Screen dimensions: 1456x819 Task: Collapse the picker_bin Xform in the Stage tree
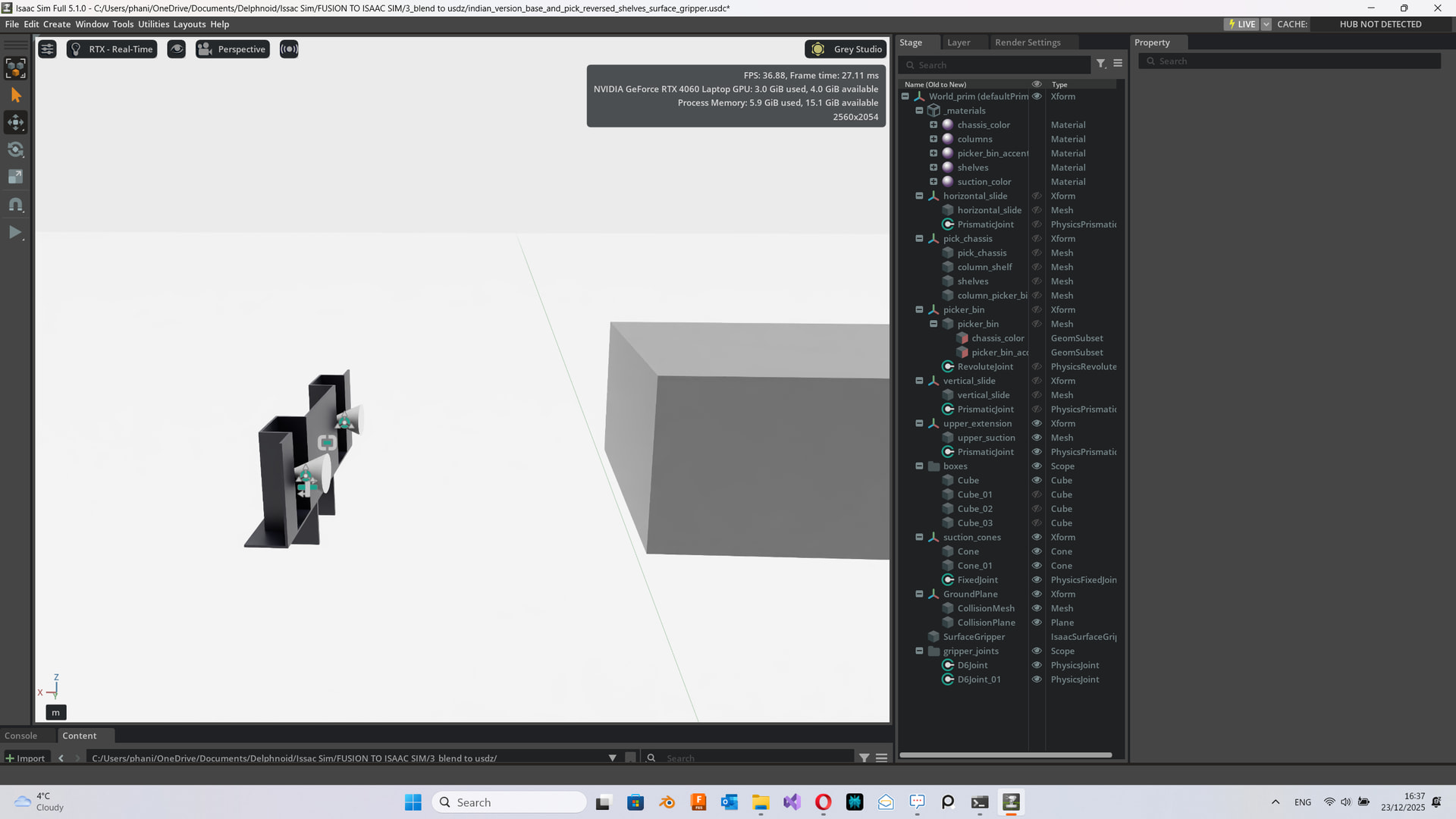coord(919,309)
